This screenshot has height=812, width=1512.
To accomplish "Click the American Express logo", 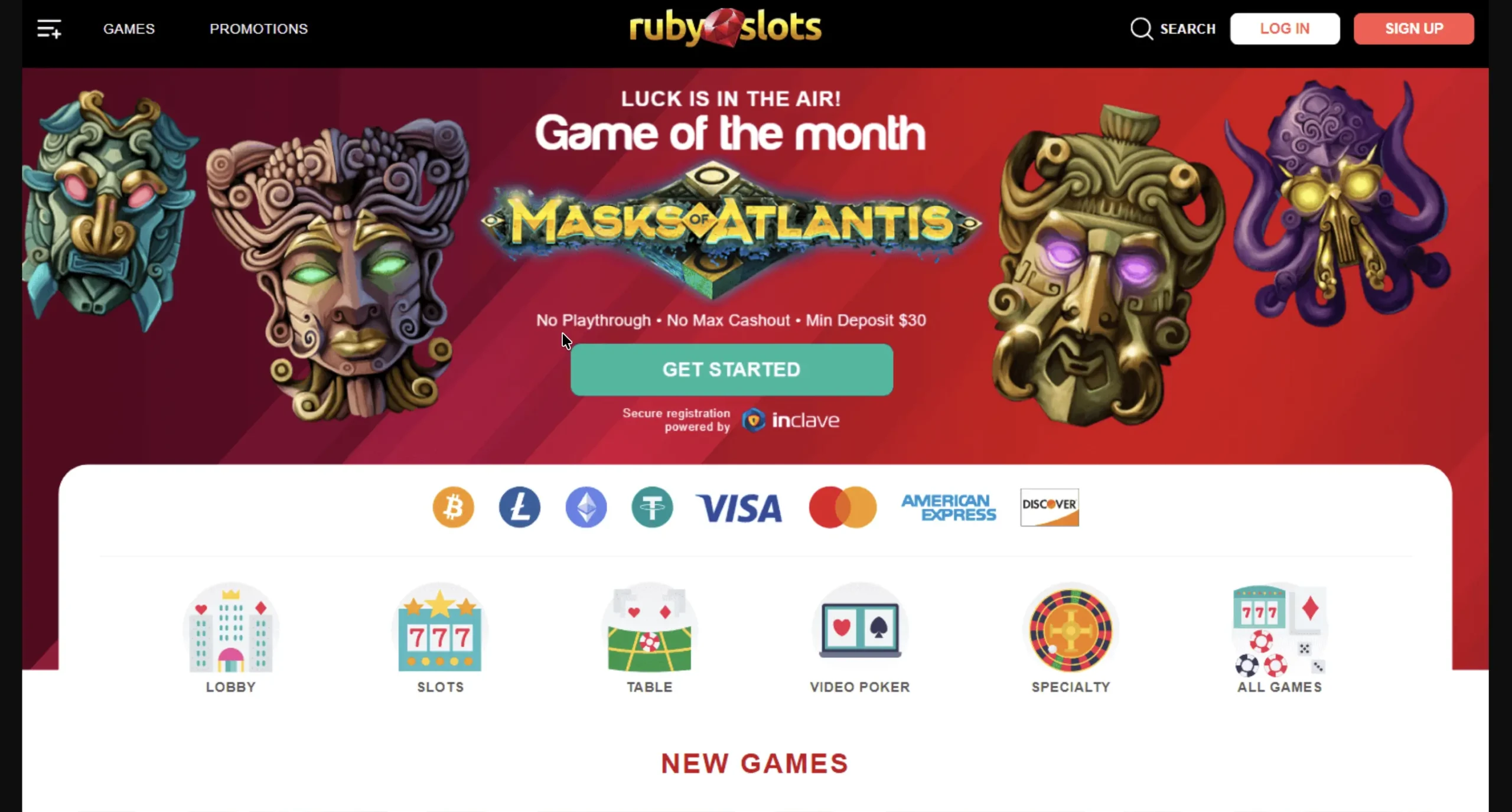I will [x=949, y=507].
